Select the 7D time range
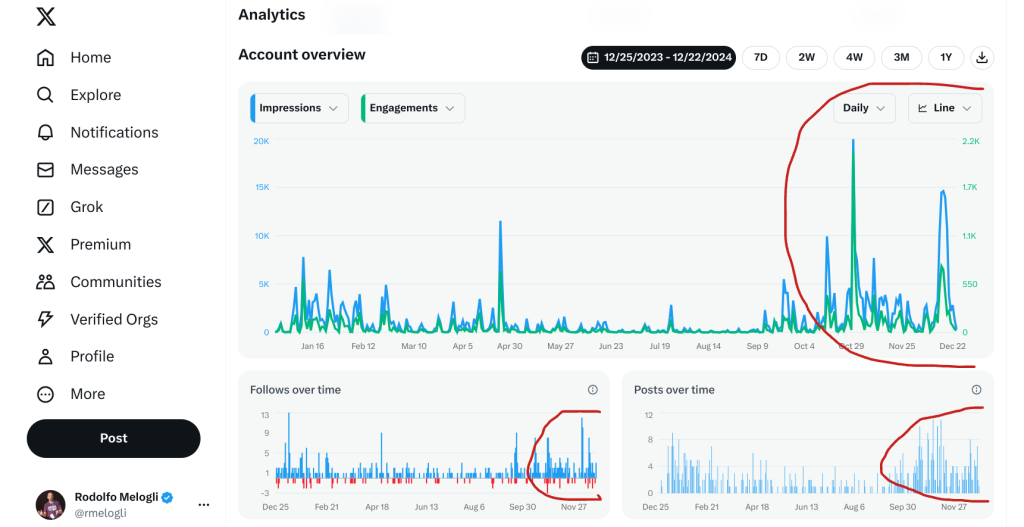 [760, 57]
